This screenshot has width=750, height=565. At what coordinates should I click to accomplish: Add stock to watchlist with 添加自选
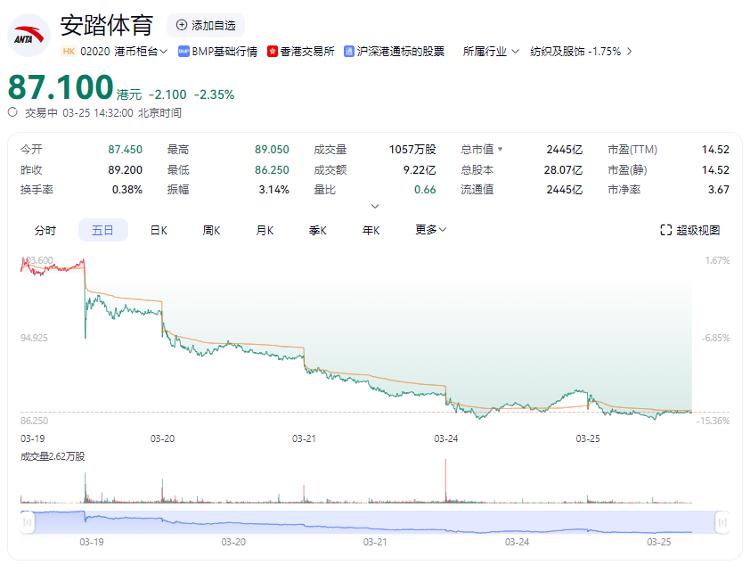coord(206,25)
